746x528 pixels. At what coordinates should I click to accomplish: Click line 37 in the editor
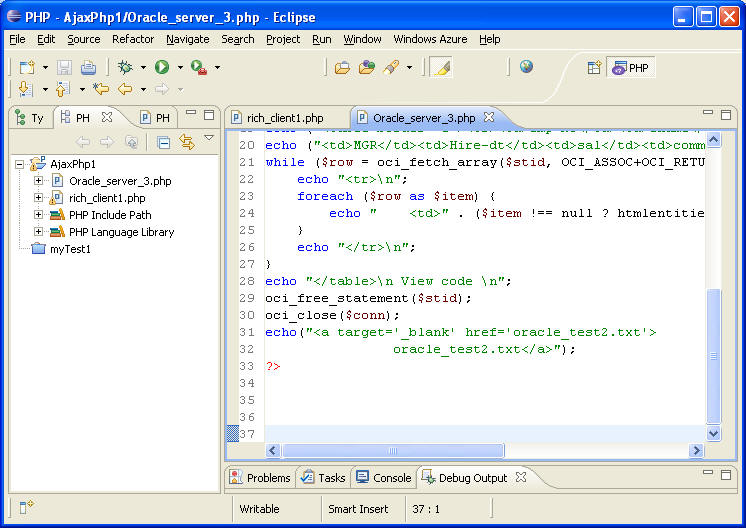484,434
